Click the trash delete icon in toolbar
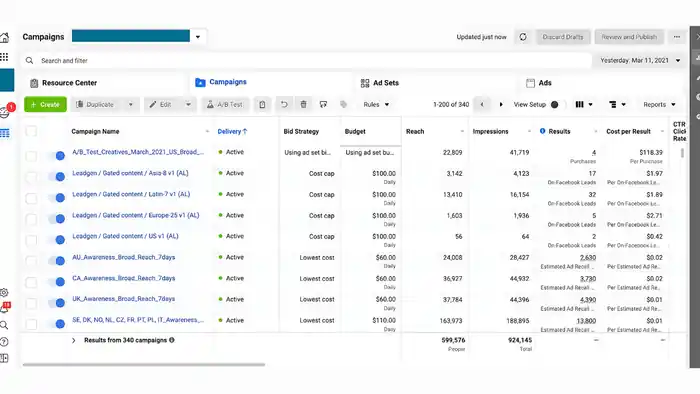This screenshot has height=394, width=700. [304, 104]
